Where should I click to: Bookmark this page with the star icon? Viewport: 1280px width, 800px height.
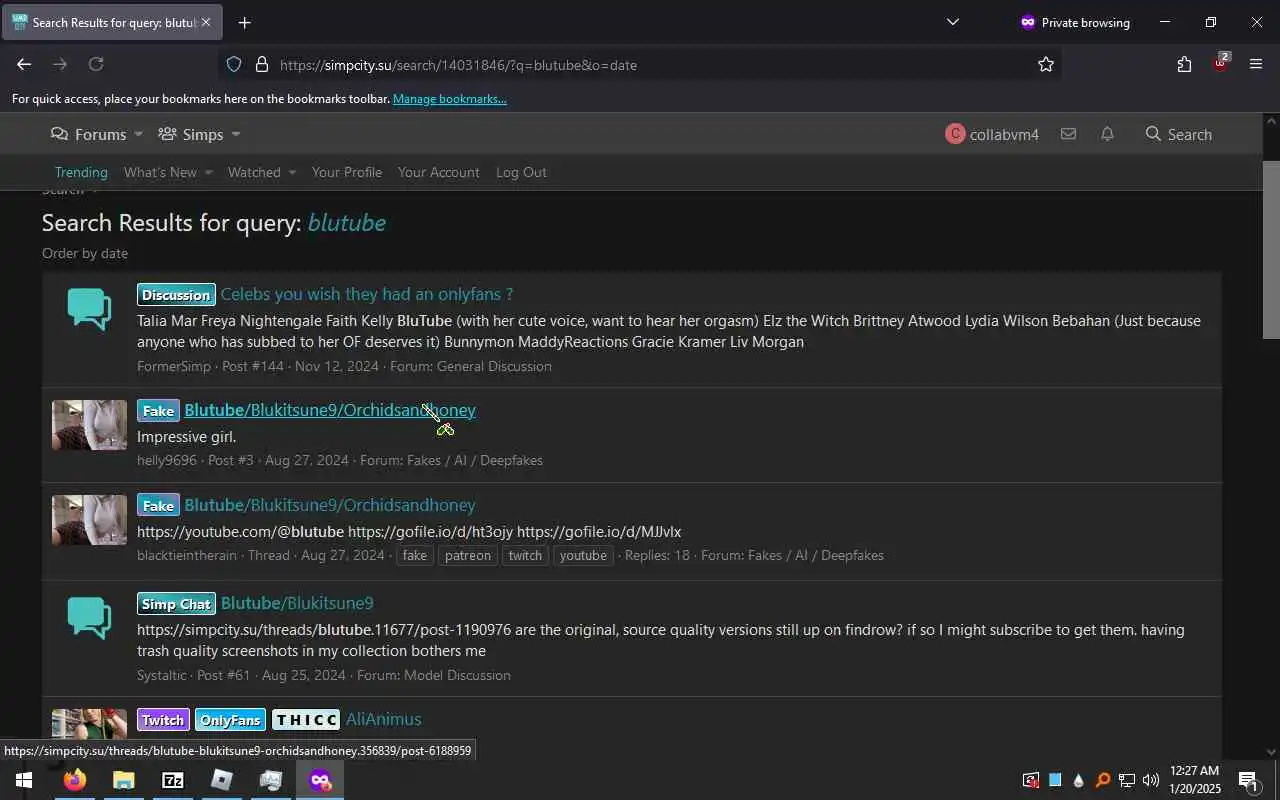tap(1046, 64)
